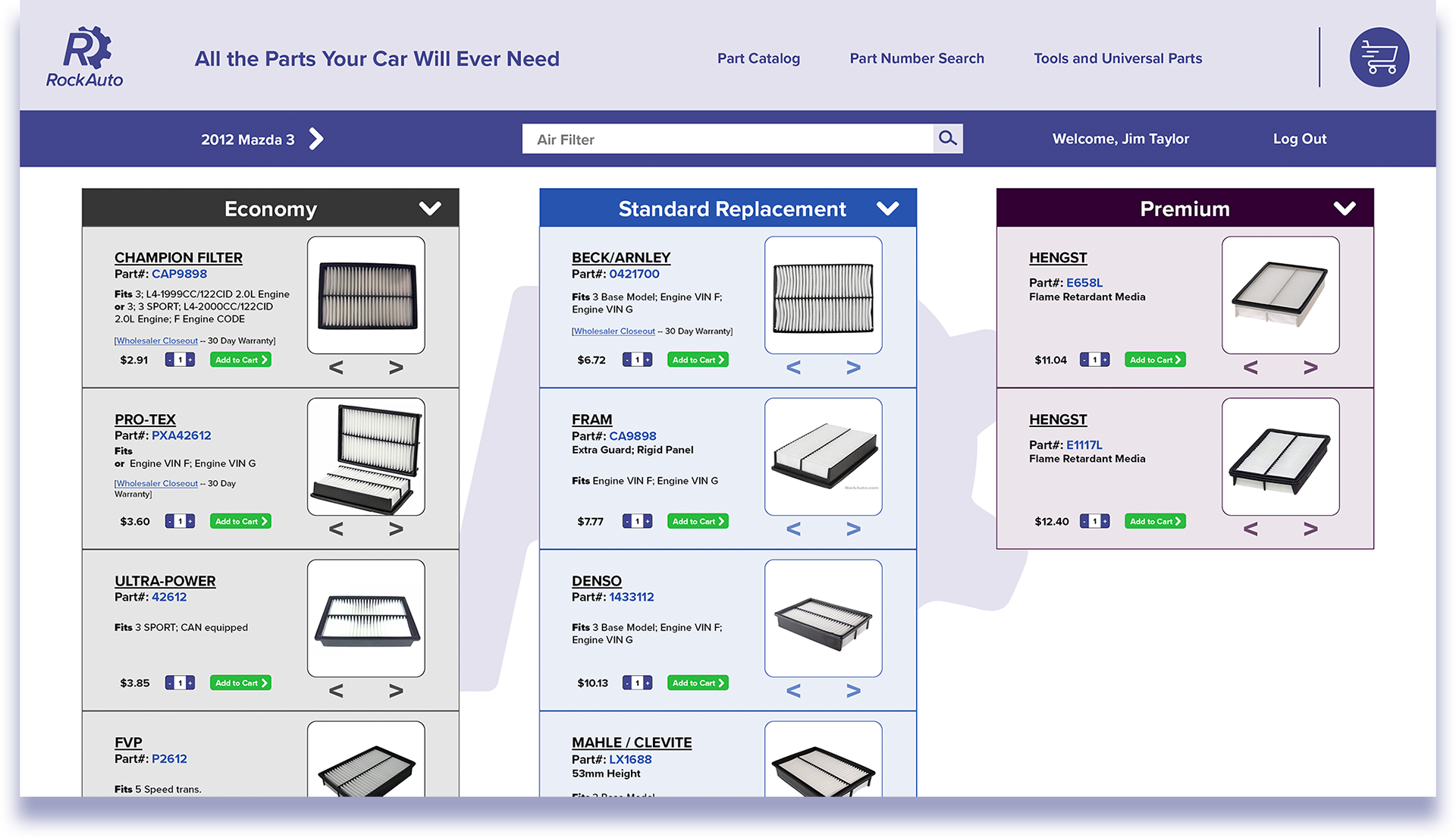The height and width of the screenshot is (838, 1456).
Task: Add ULTRA-POWER 42612 to cart
Action: coord(240,683)
